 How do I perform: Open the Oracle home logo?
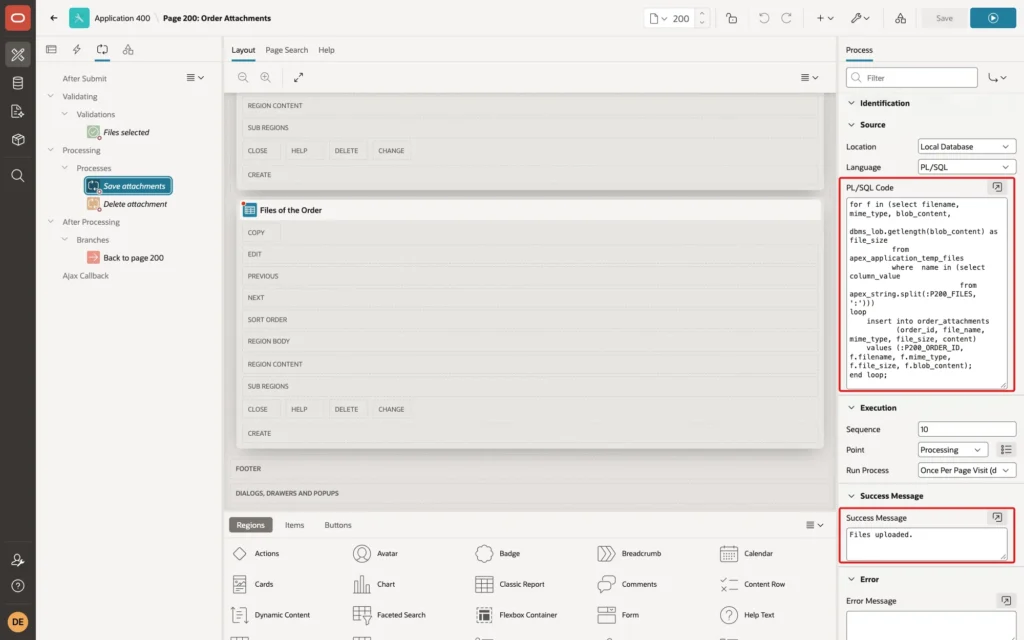pos(18,18)
